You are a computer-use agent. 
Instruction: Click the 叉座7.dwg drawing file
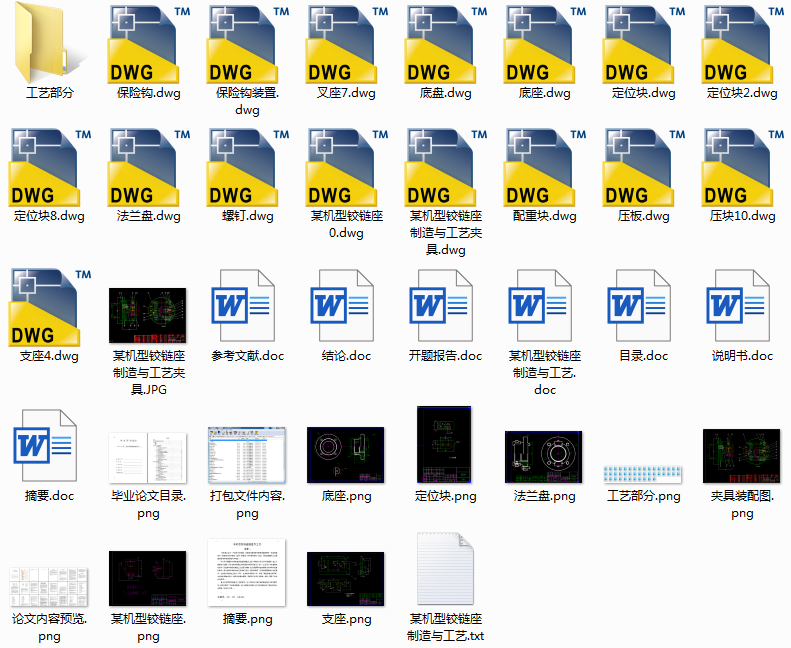click(x=346, y=45)
